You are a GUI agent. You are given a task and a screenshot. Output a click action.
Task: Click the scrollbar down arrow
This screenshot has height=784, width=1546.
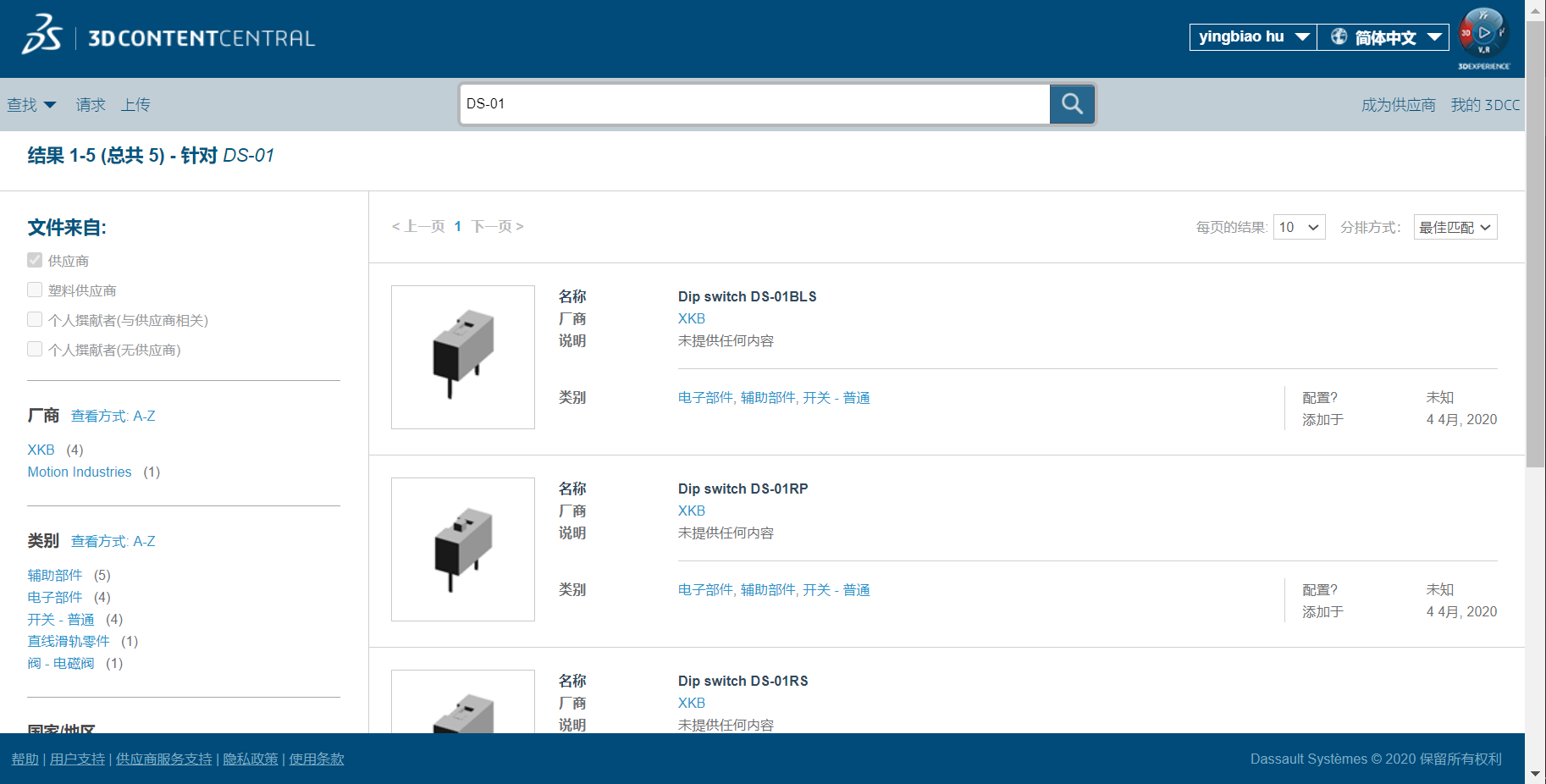pyautogui.click(x=1535, y=774)
